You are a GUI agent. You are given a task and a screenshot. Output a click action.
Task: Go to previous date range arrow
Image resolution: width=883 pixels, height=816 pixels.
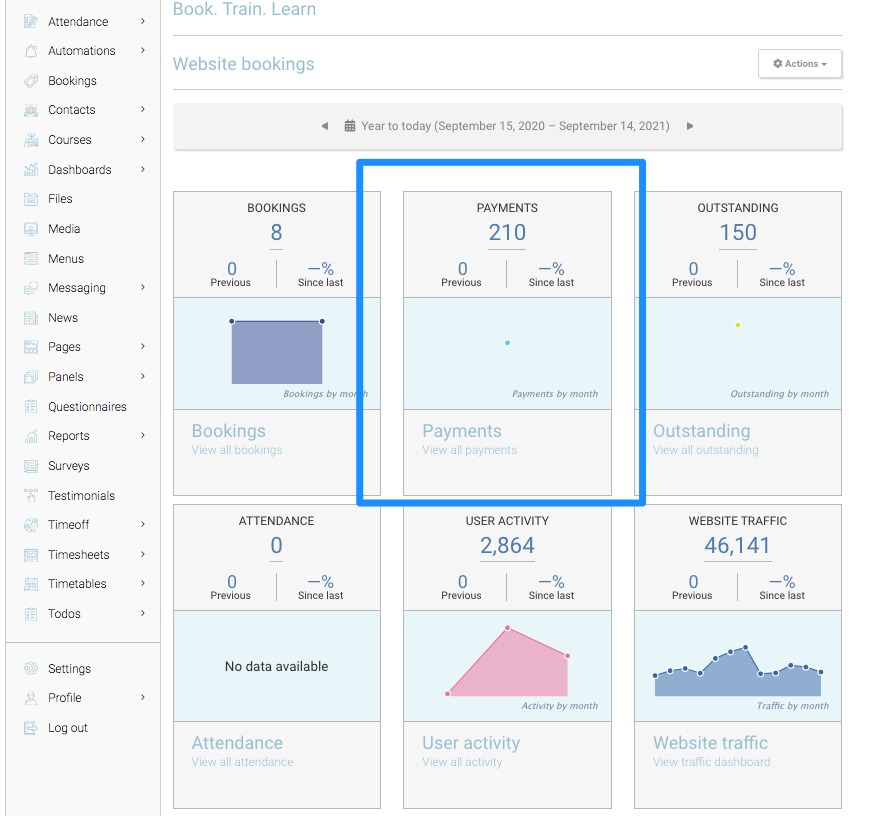click(325, 126)
